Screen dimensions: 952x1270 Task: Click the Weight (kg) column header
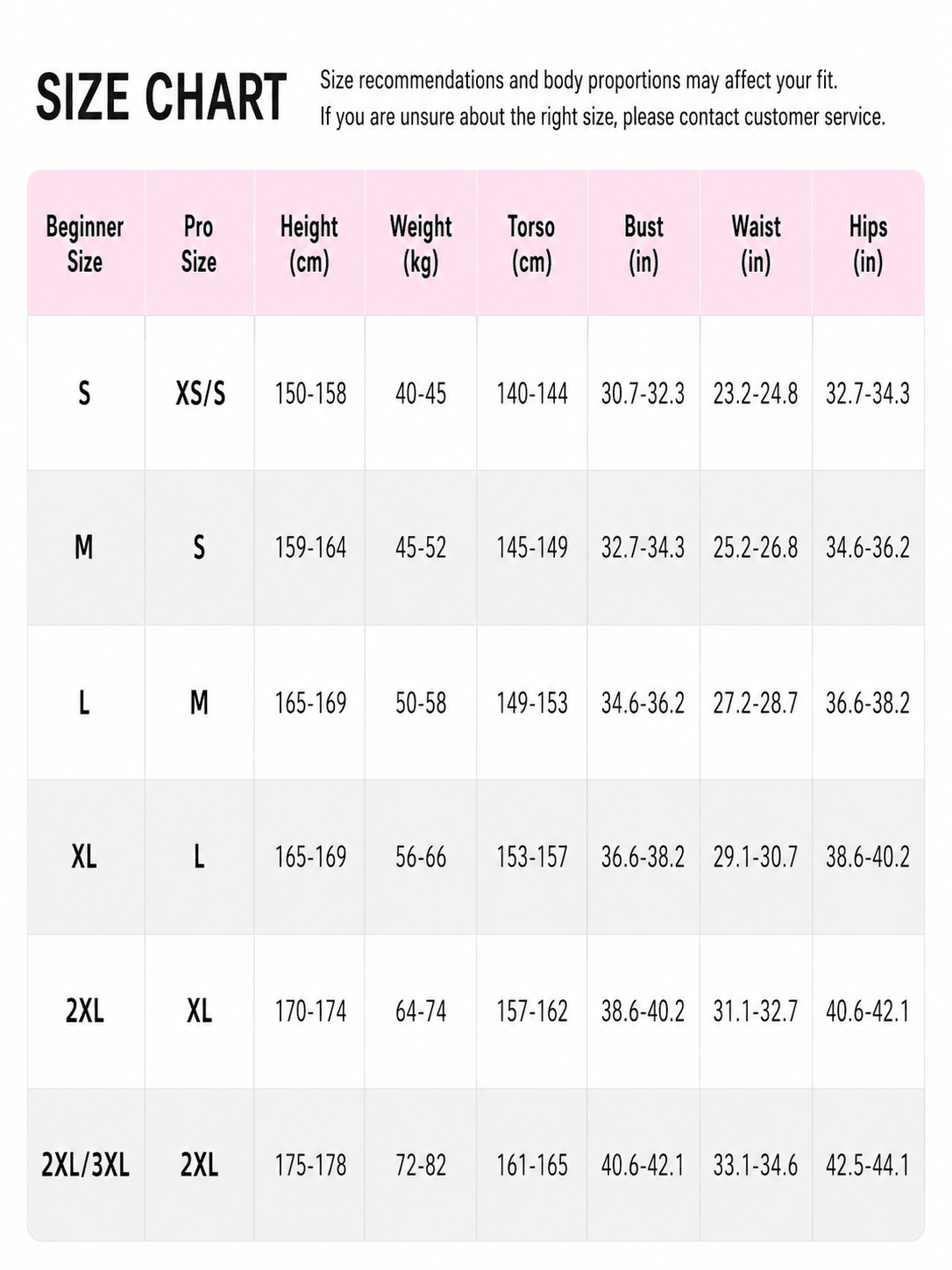click(x=421, y=243)
